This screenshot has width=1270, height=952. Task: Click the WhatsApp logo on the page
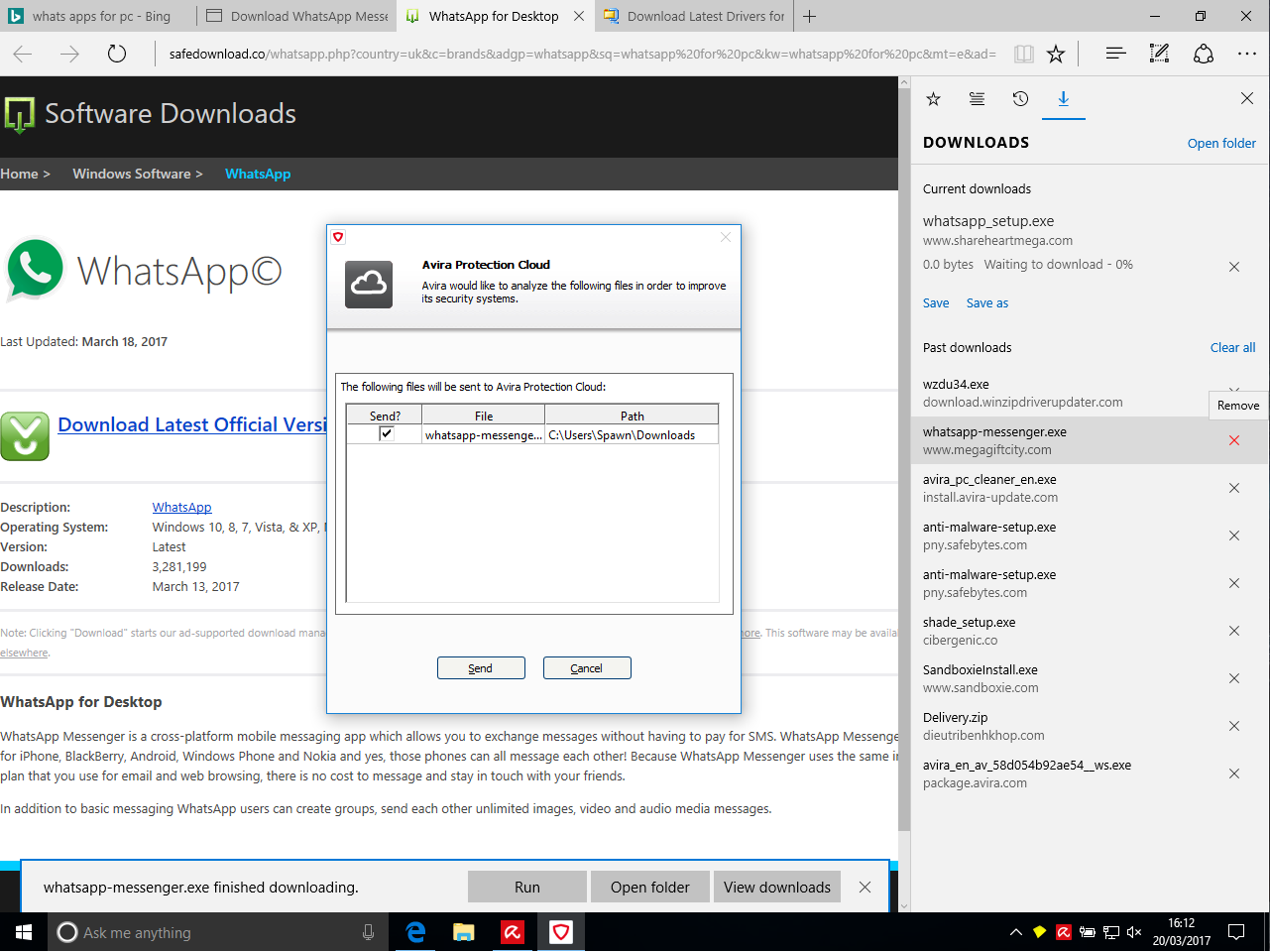[x=35, y=269]
